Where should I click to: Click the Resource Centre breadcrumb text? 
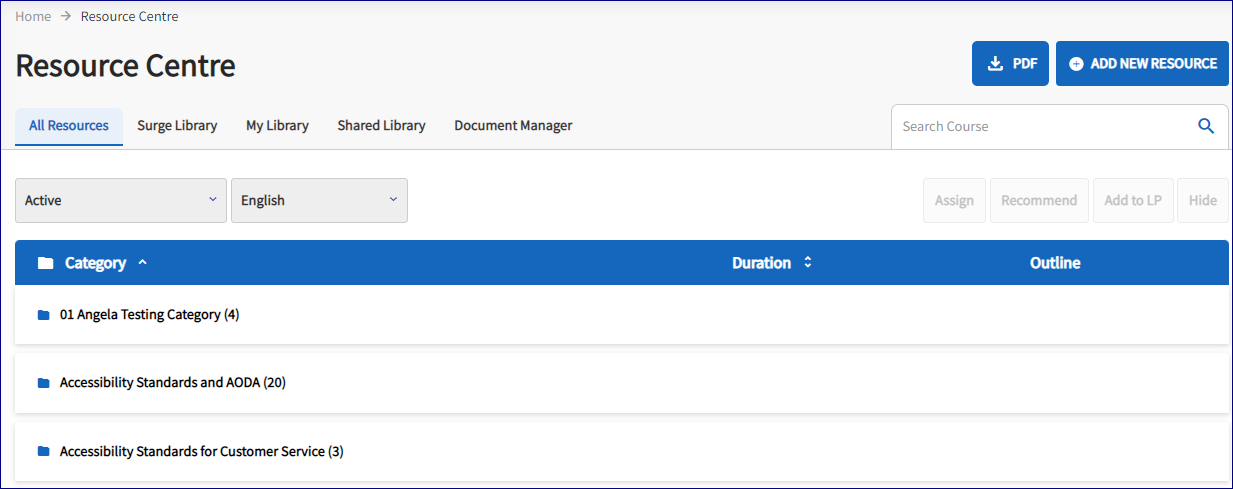130,16
